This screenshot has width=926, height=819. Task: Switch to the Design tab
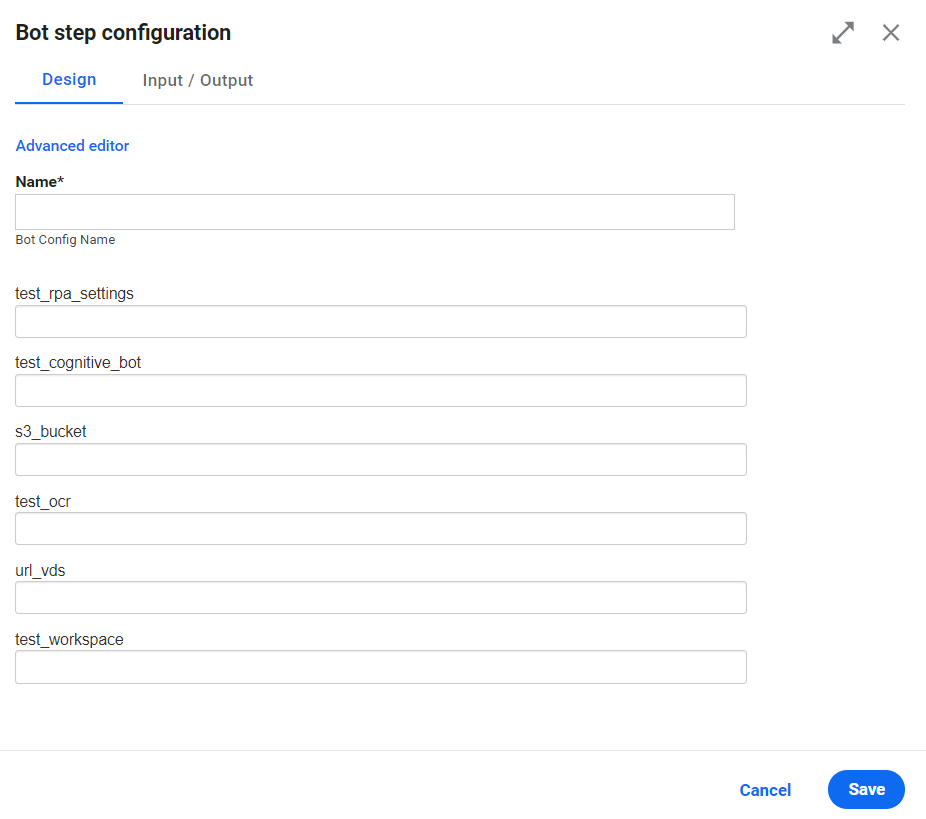69,80
